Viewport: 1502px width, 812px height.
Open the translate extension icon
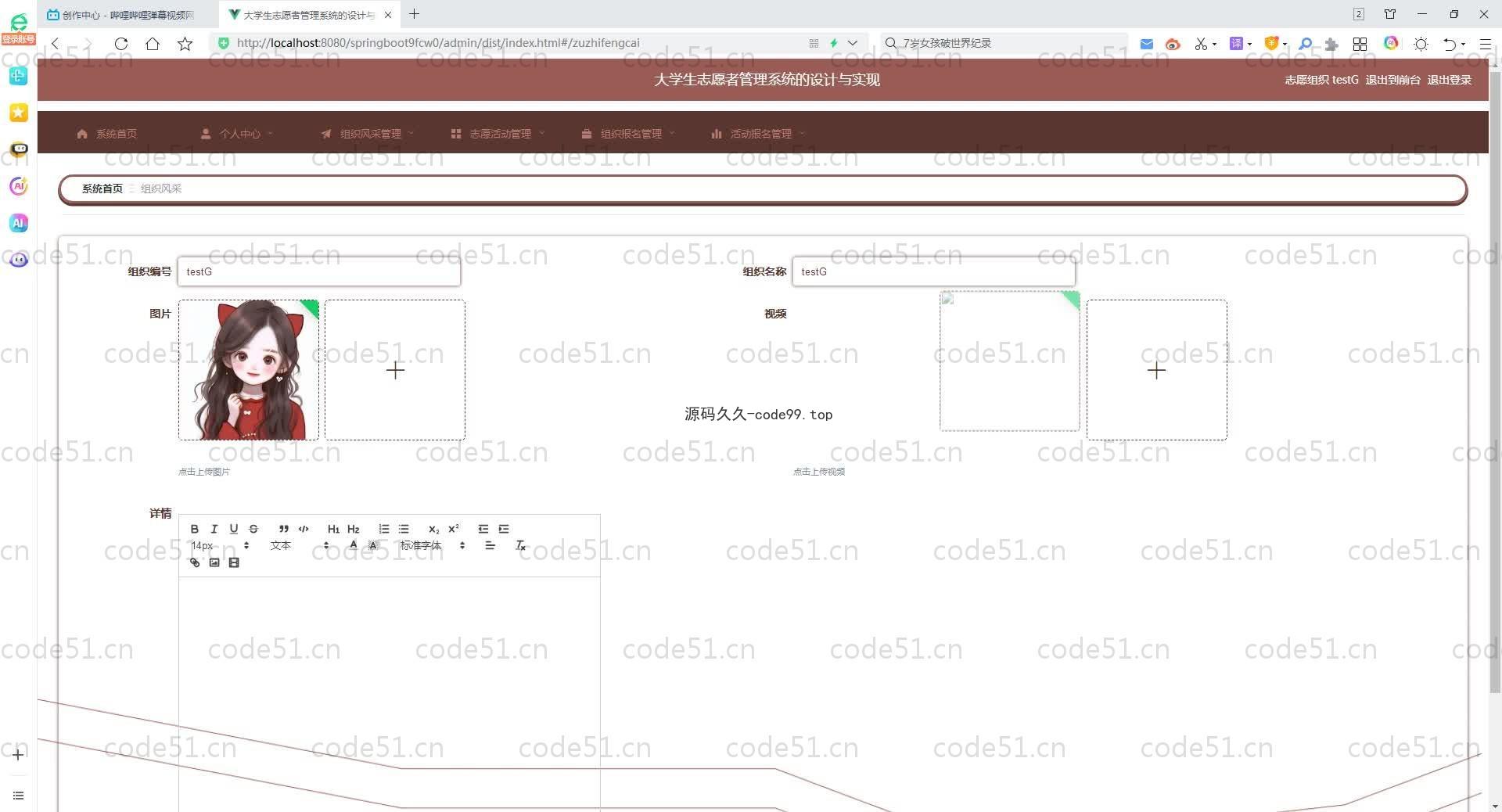[x=1236, y=44]
